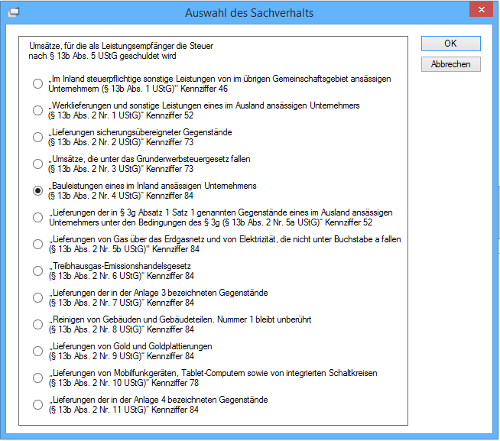The height and width of the screenshot is (441, 500).
Task: Click label 'Reinigen von Gebäuden und Gebäudeteilen'
Action: 133,320
